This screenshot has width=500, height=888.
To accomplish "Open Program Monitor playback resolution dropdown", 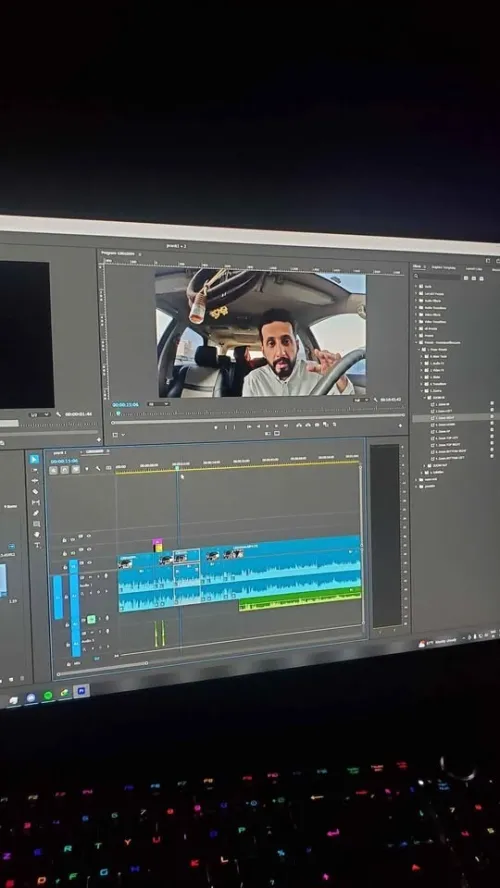I will (362, 399).
